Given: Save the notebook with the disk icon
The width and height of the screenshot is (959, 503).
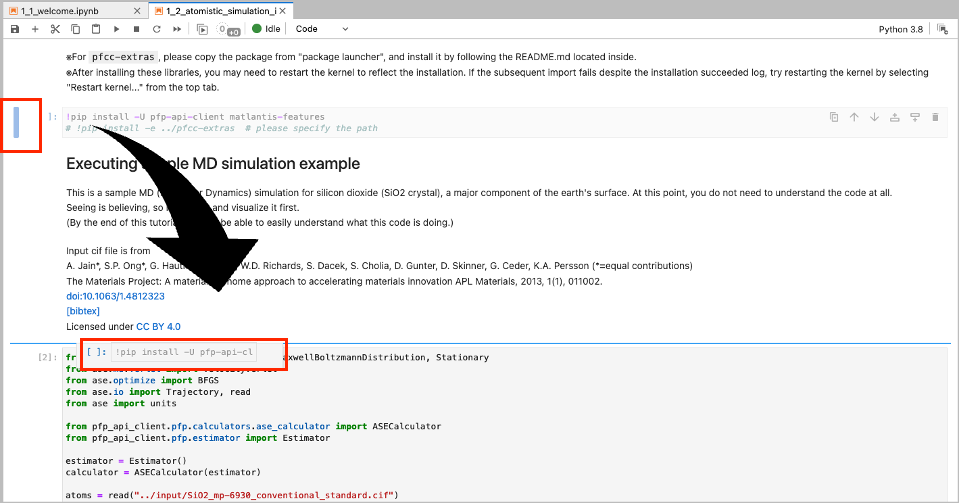Looking at the screenshot, I should tap(14, 29).
